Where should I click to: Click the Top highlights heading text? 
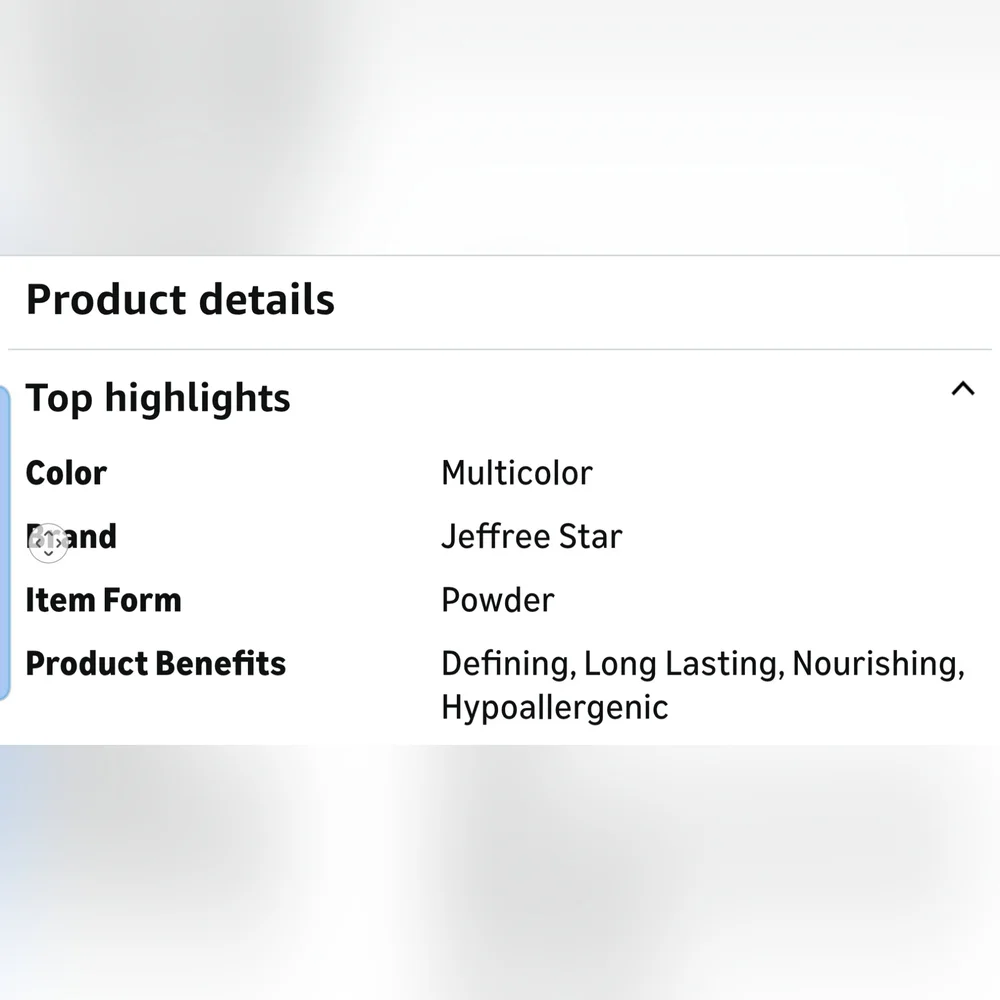tap(158, 398)
